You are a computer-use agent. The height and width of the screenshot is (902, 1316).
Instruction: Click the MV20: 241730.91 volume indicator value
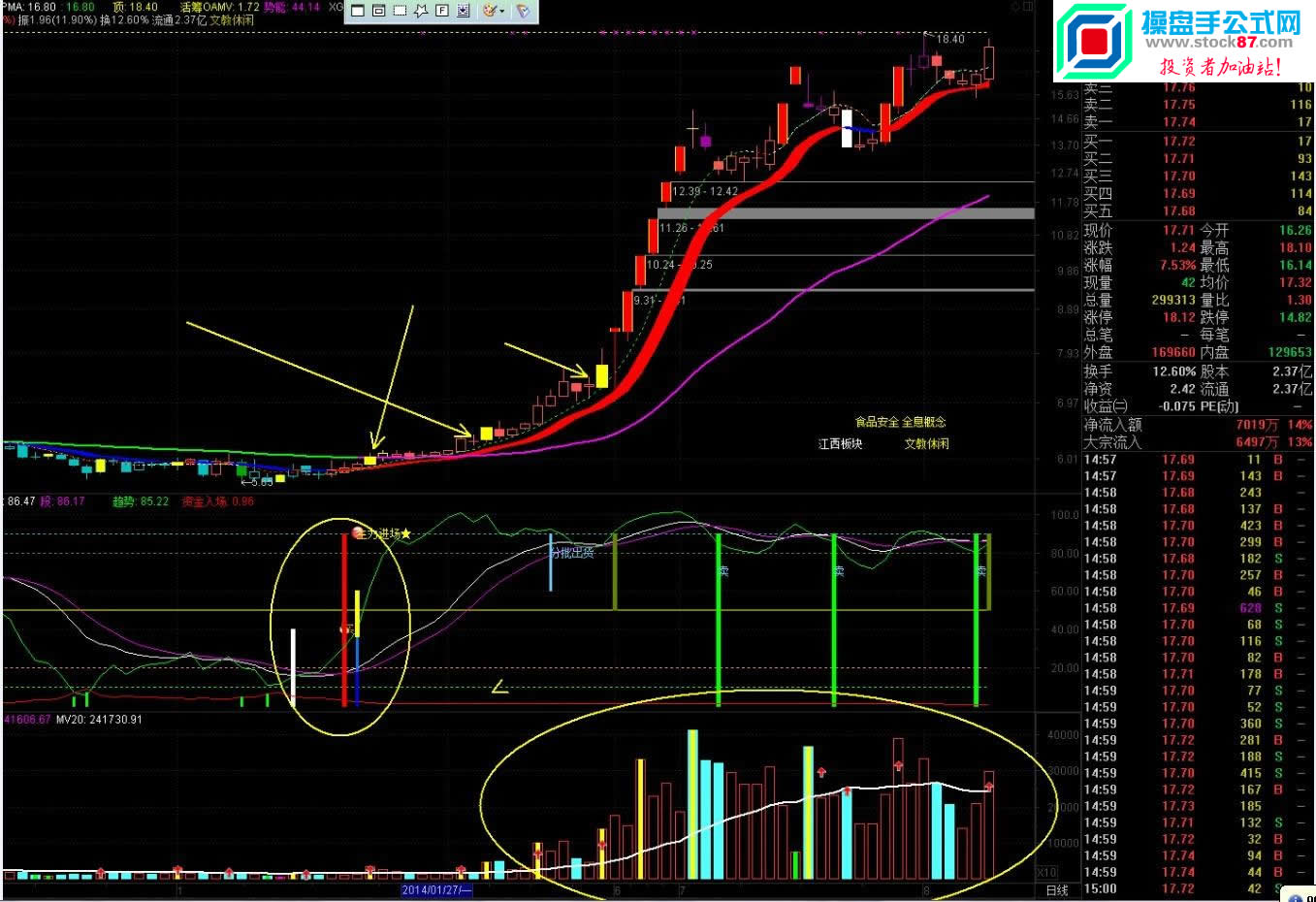(99, 720)
